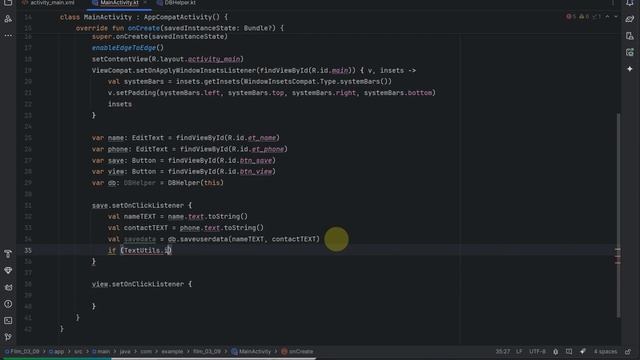Switch to the DBHelper.kt tab
This screenshot has height=360, width=640.
click(176, 3)
